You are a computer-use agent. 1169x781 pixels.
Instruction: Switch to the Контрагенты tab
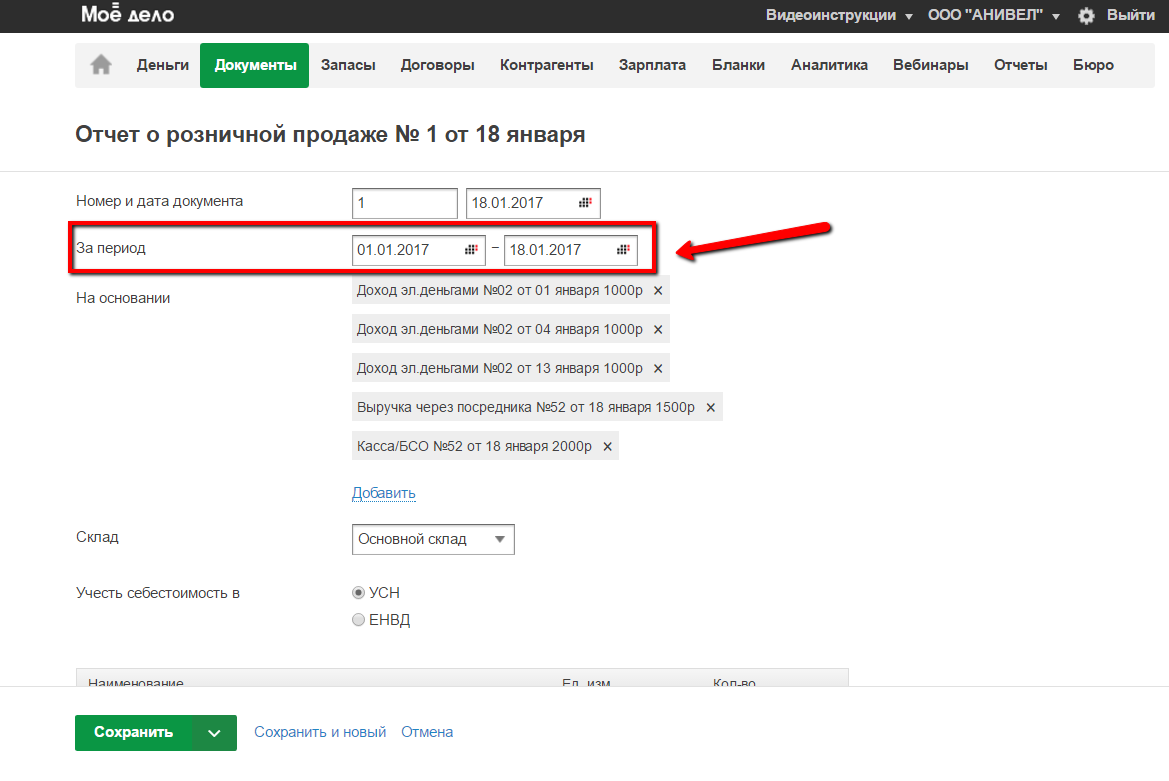tap(546, 65)
